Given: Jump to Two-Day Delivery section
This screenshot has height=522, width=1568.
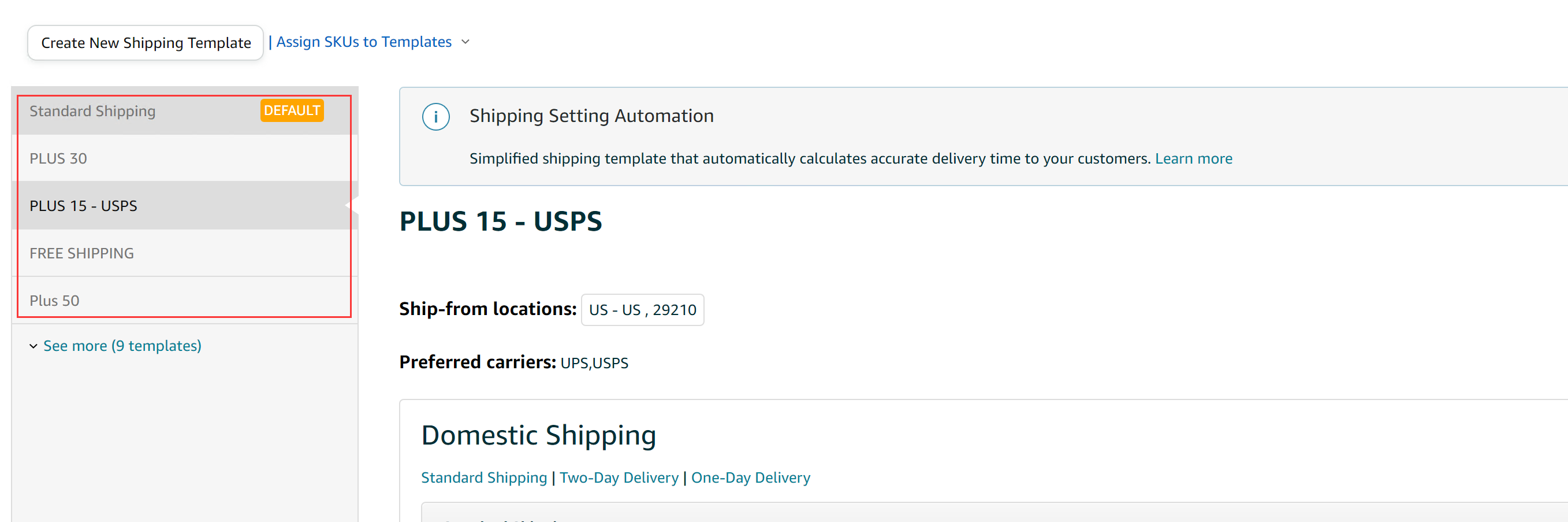Looking at the screenshot, I should click(x=619, y=477).
